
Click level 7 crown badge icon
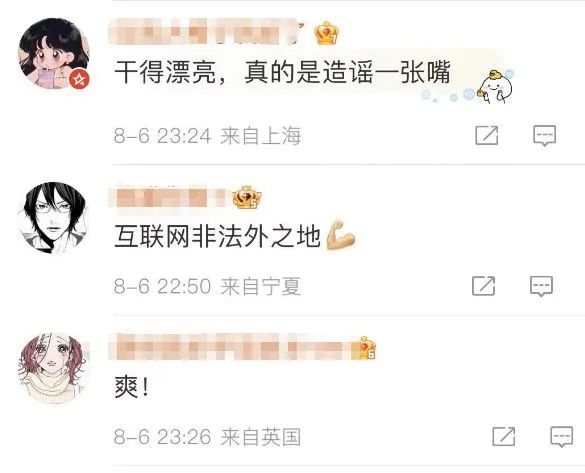pos(326,33)
